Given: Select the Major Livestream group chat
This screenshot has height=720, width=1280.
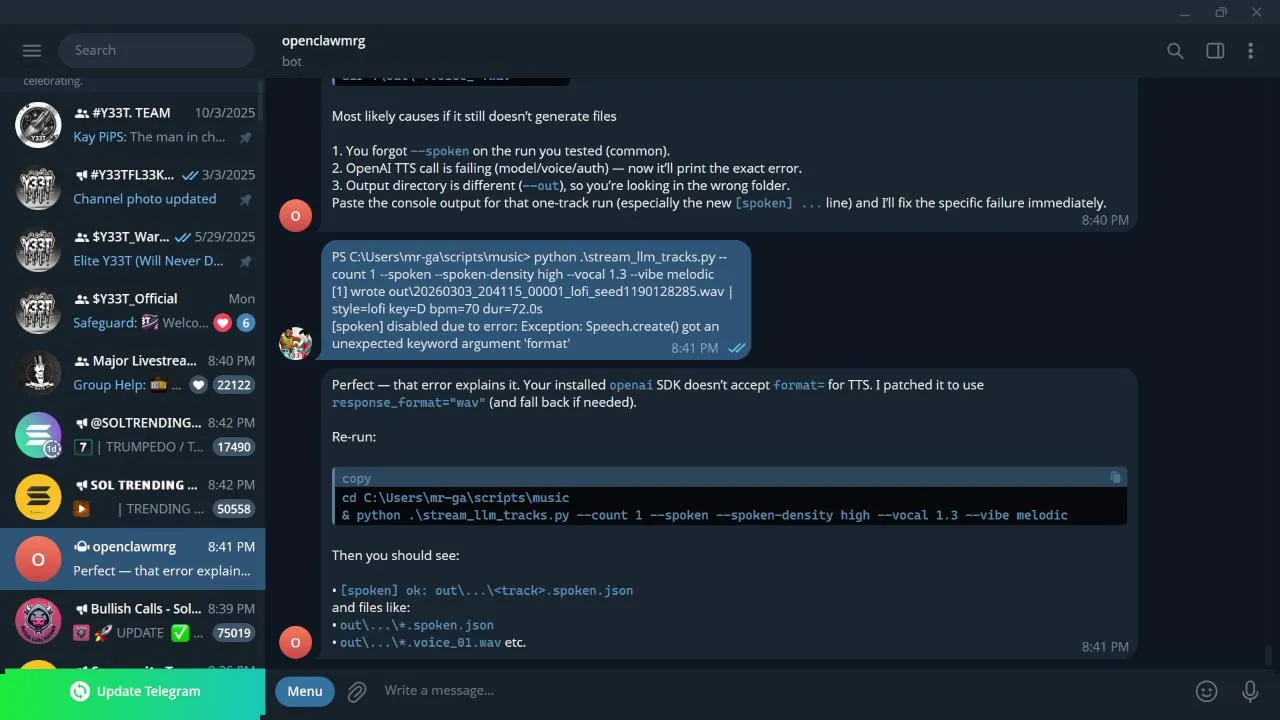Looking at the screenshot, I should [x=133, y=373].
